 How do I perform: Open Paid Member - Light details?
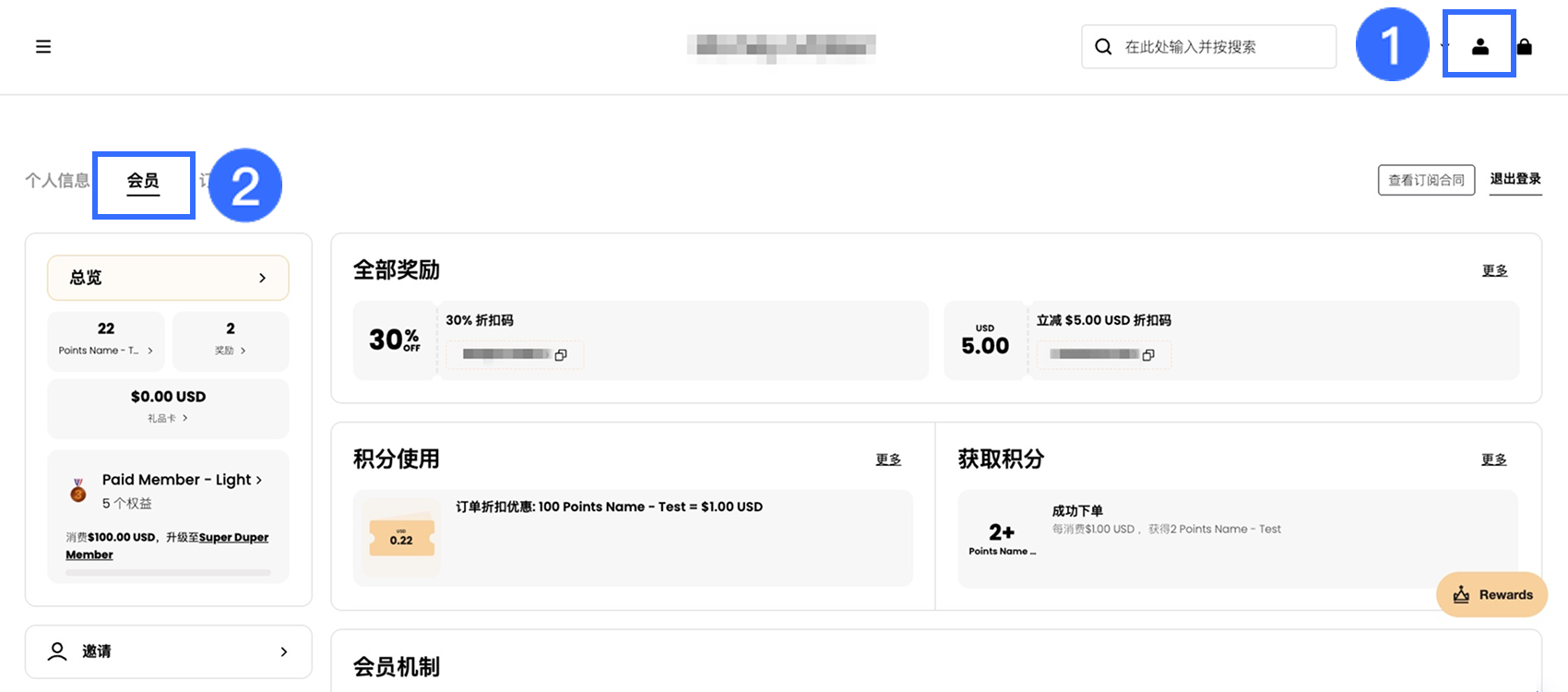pos(182,480)
